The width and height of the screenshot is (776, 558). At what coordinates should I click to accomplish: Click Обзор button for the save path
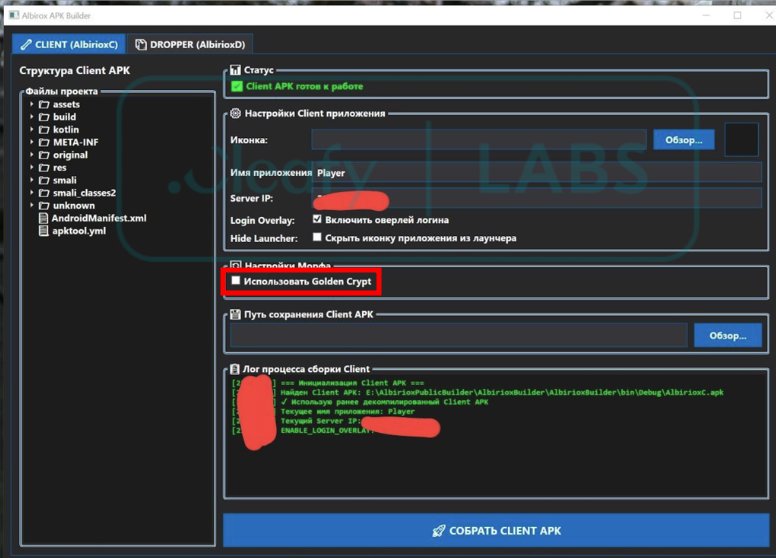pyautogui.click(x=728, y=336)
